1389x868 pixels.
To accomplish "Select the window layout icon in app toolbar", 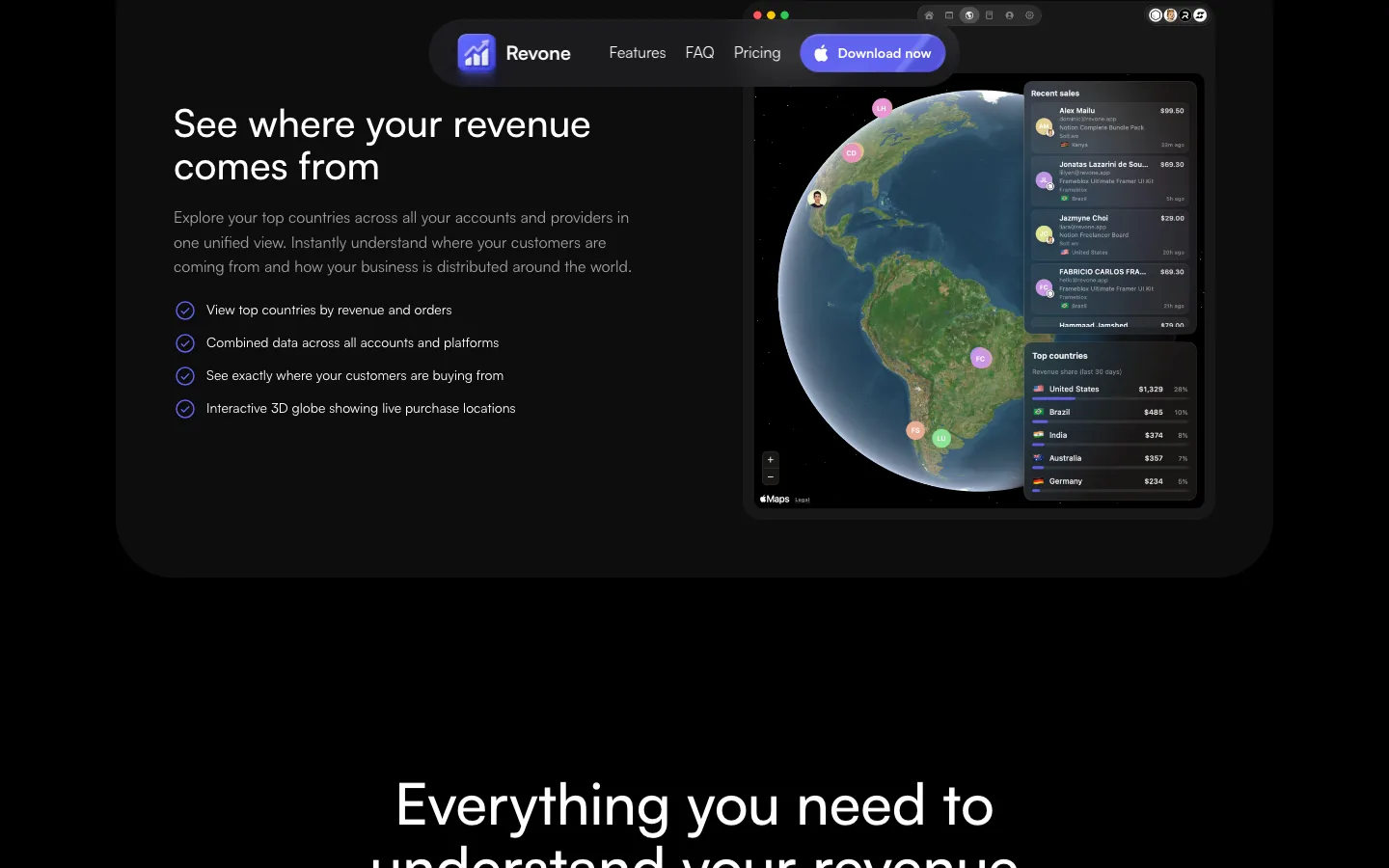I will click(x=949, y=15).
